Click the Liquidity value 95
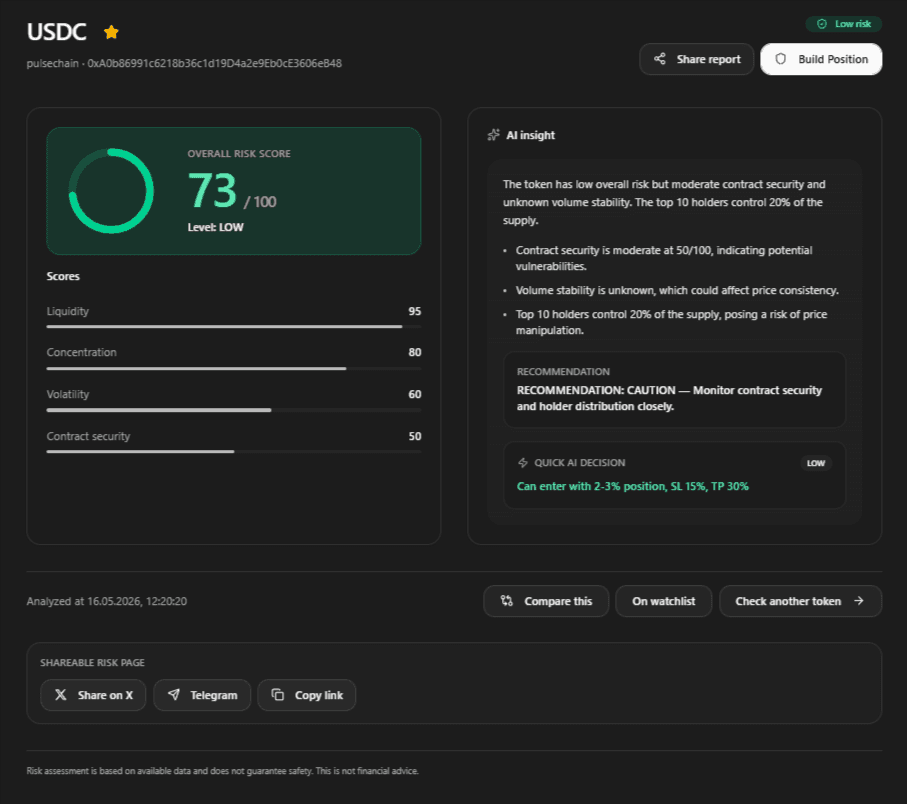 [415, 311]
